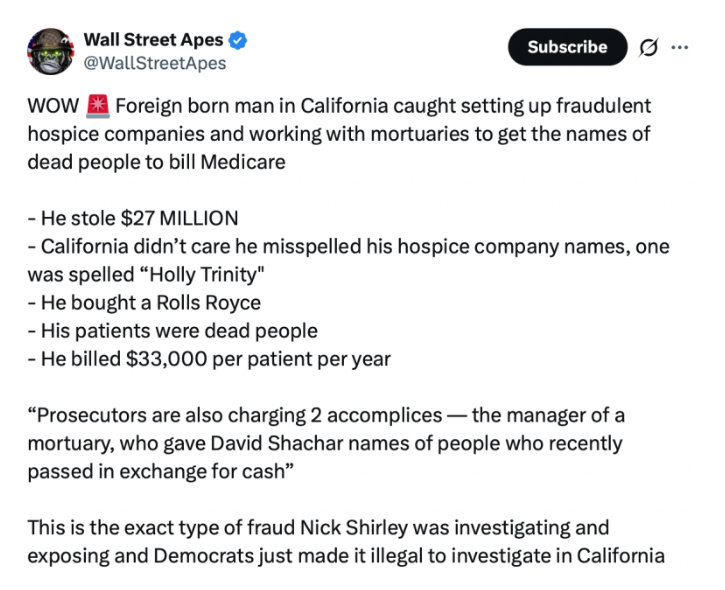Click the Wall Street Apes display name

point(154,40)
